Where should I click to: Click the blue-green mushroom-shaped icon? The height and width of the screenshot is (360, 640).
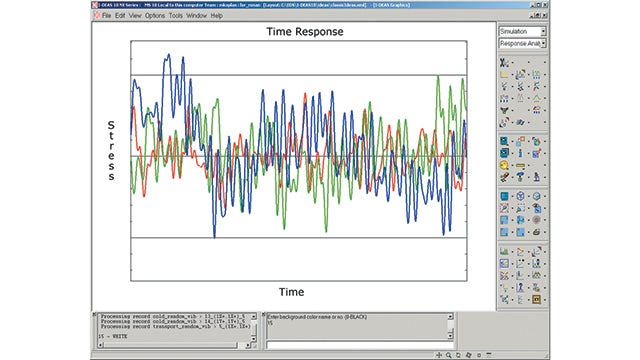(520, 177)
